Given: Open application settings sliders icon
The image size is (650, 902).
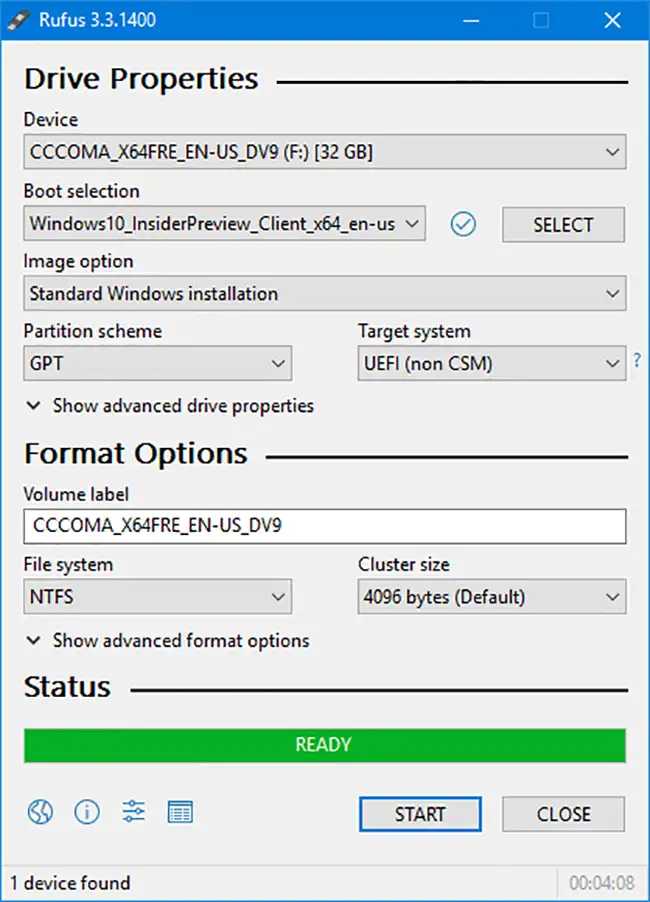Looking at the screenshot, I should pyautogui.click(x=133, y=812).
